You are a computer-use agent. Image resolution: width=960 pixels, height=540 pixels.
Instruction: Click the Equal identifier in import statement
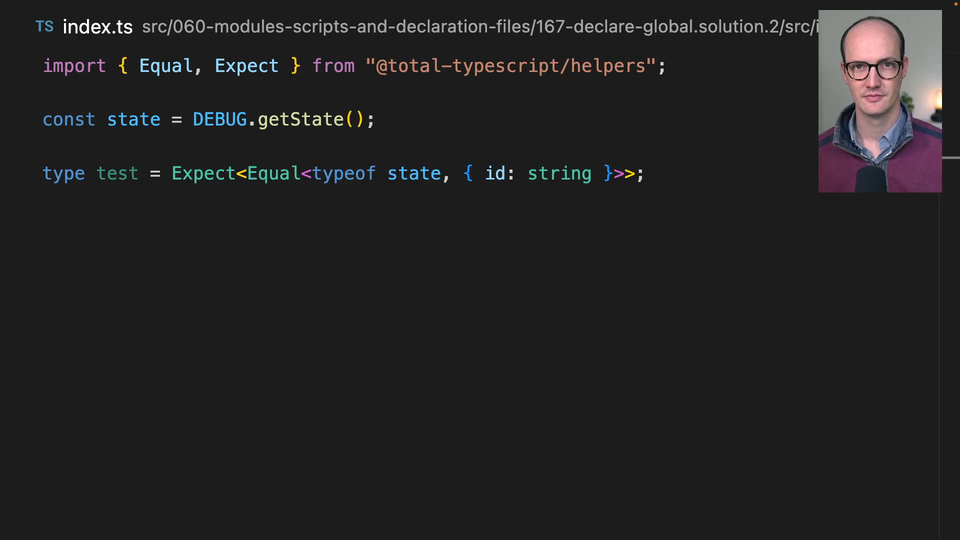(165, 66)
